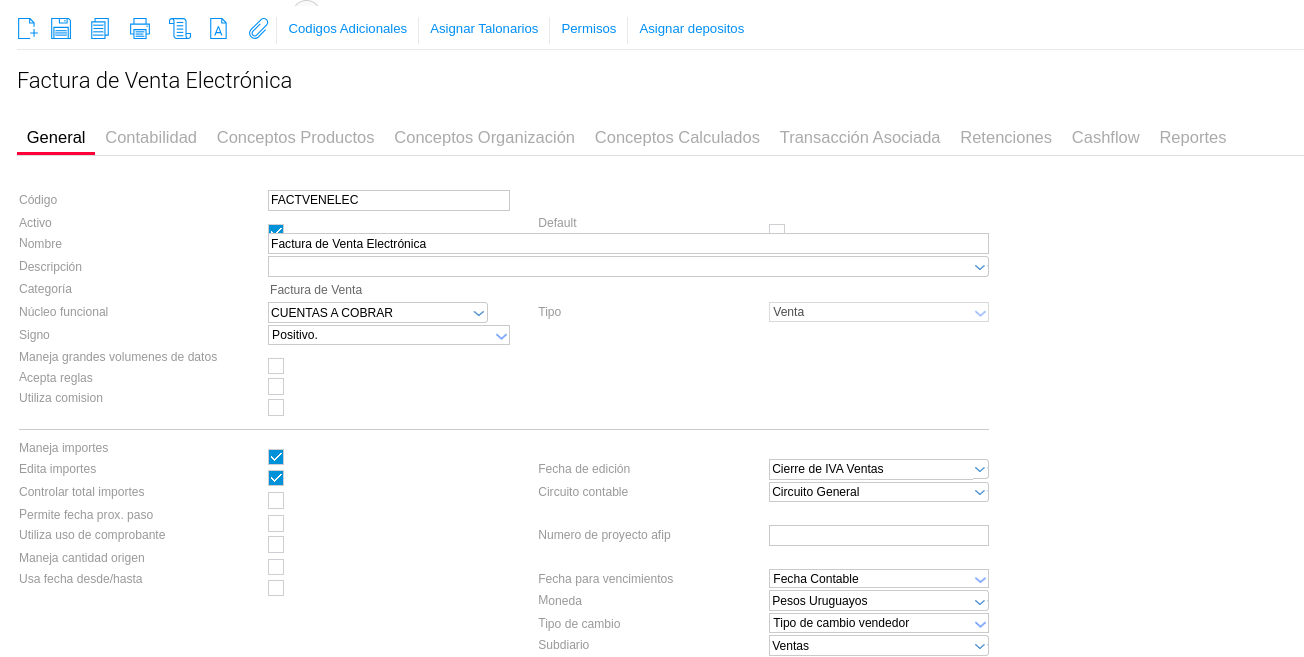Click the new document icon
1304x657 pixels.
point(27,28)
